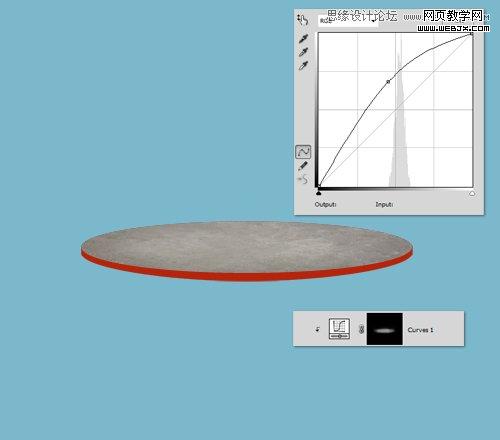
Task: Activate the edit-points curve mode button
Action: [303, 152]
